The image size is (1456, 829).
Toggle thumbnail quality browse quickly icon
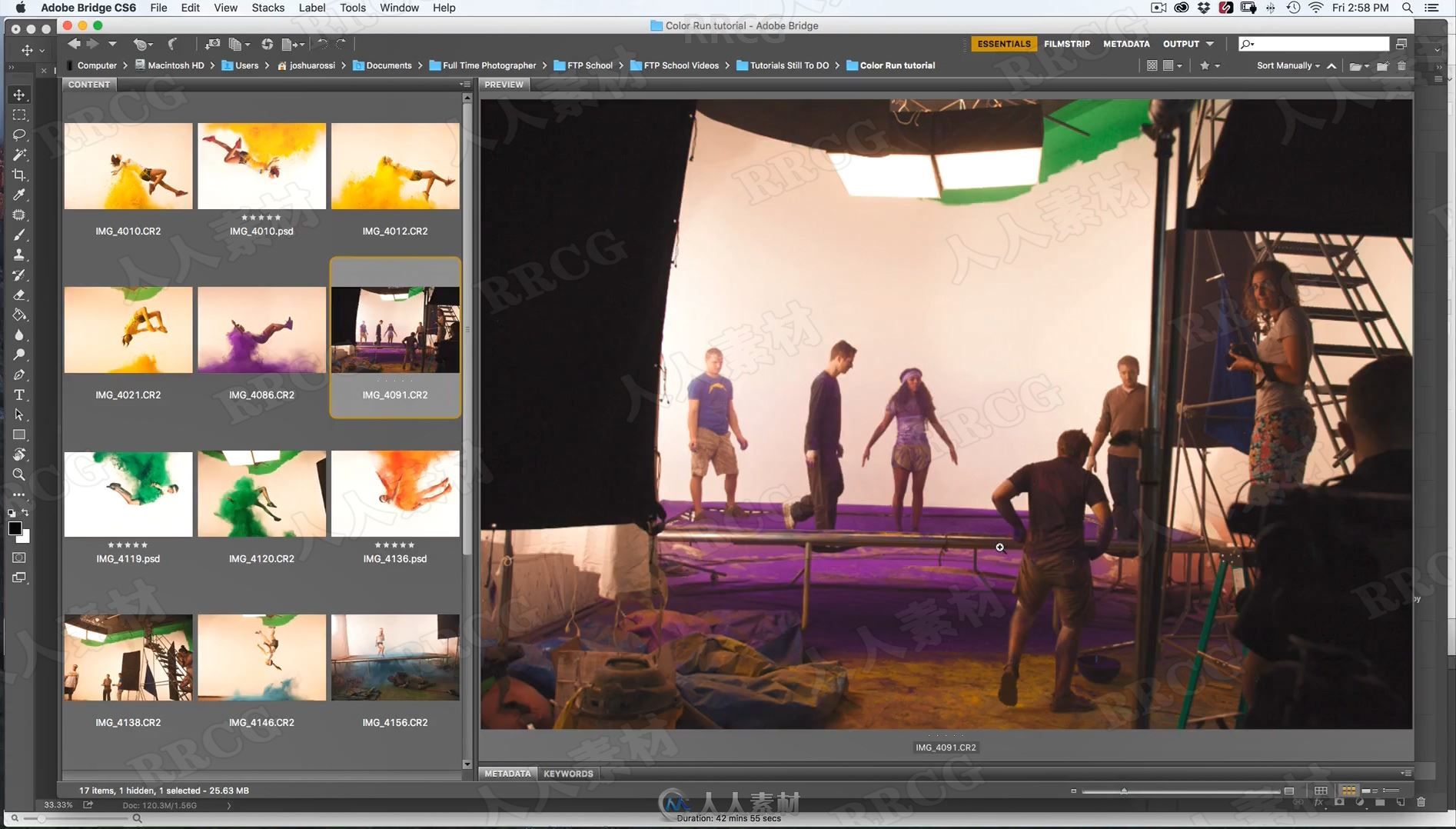pyautogui.click(x=1152, y=65)
